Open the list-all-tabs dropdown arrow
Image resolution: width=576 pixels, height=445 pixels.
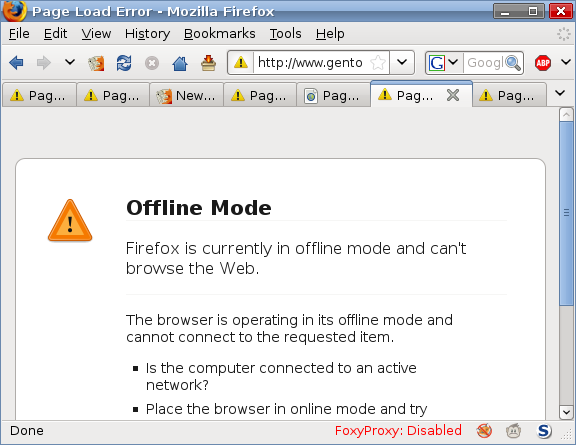(x=560, y=93)
